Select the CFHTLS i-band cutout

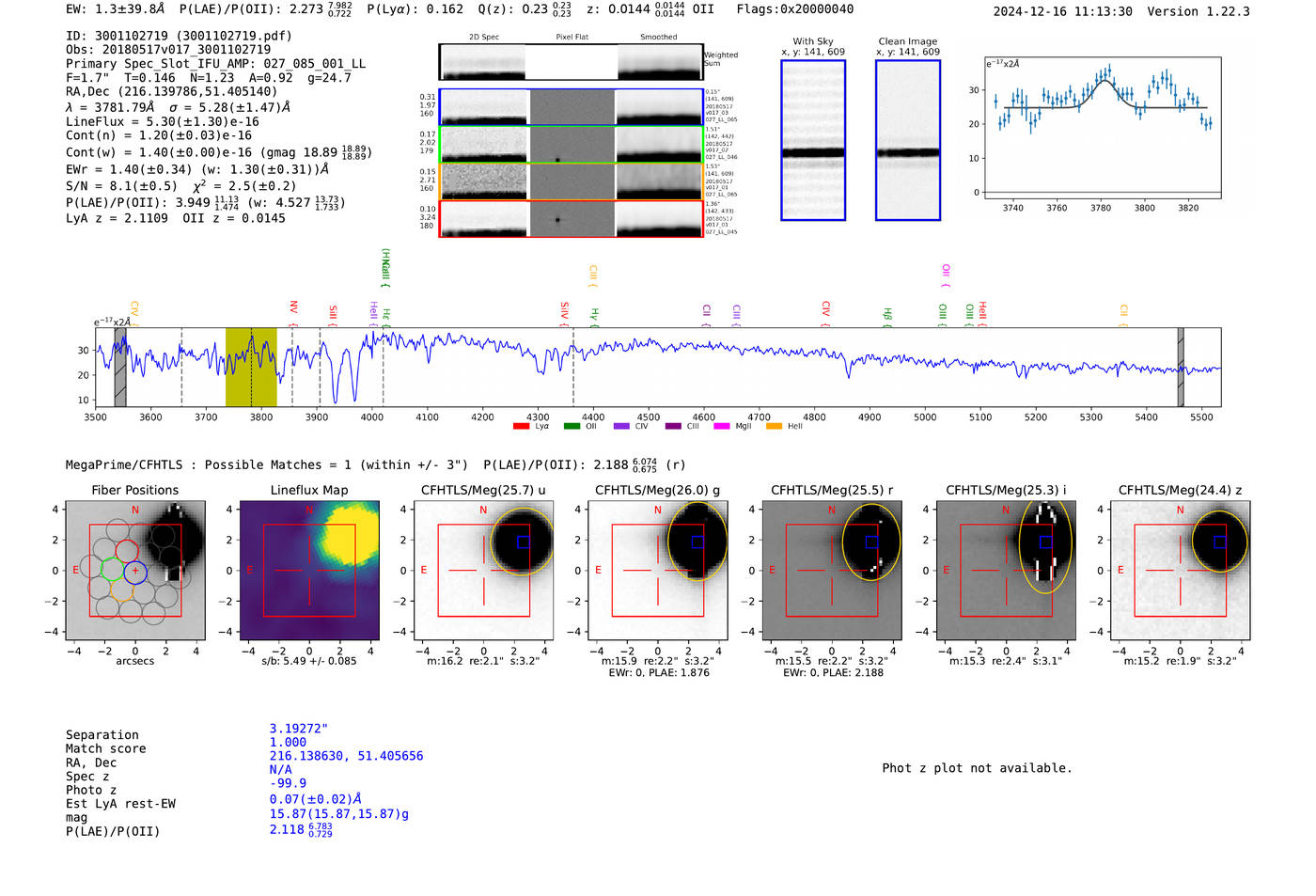coord(1006,571)
